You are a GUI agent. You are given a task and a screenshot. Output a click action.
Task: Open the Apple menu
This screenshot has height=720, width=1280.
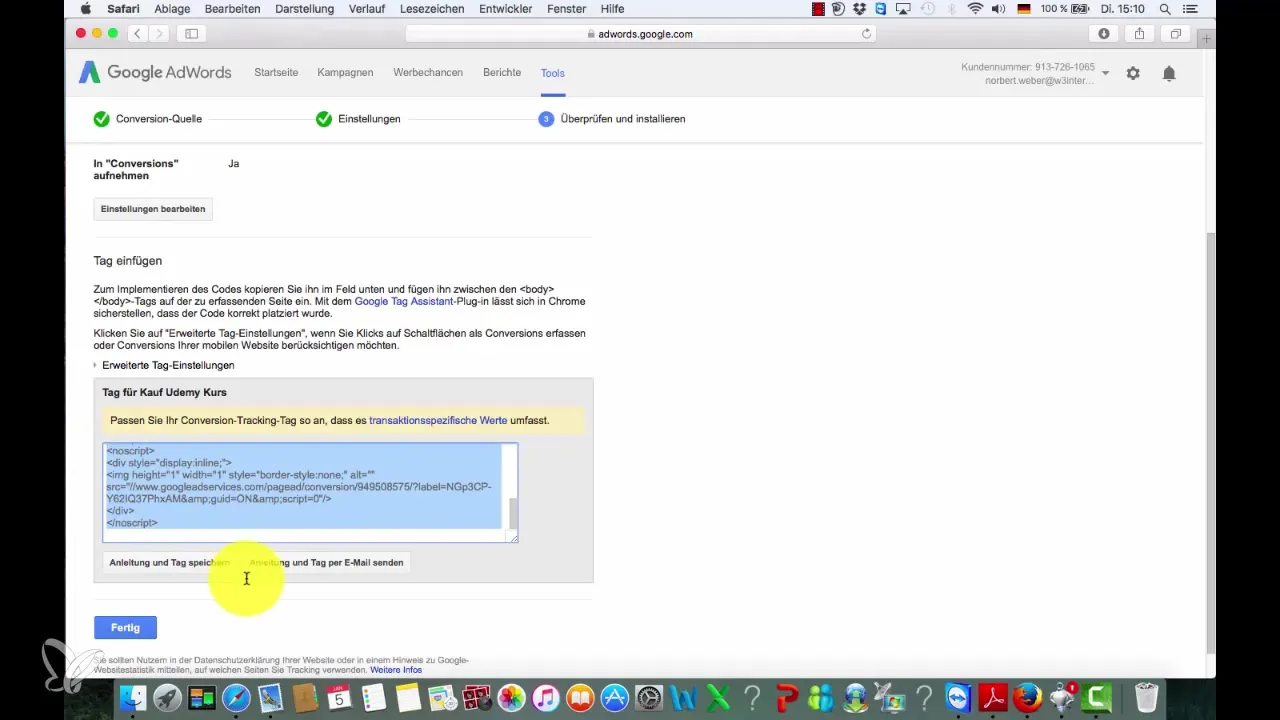(x=85, y=9)
